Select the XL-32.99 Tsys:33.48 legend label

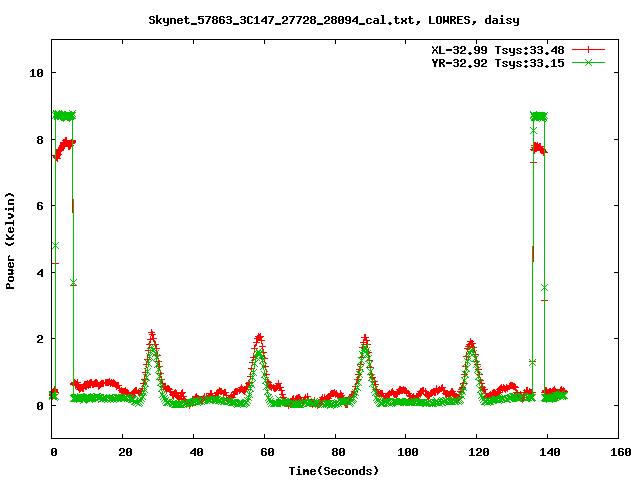(x=498, y=49)
